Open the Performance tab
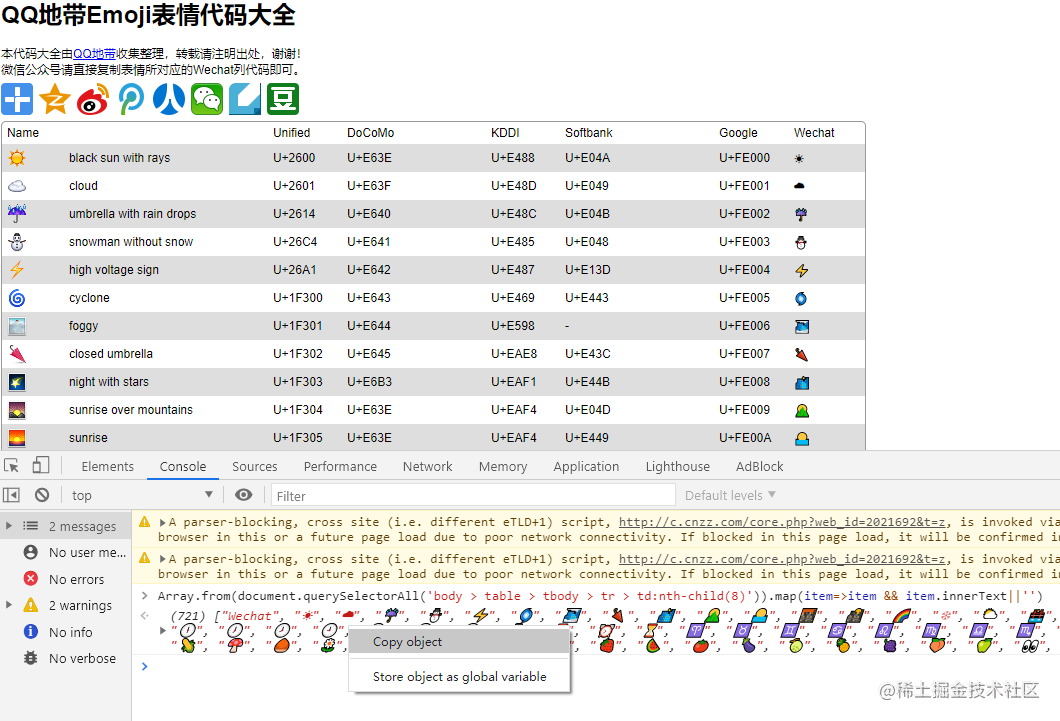 pyautogui.click(x=340, y=466)
